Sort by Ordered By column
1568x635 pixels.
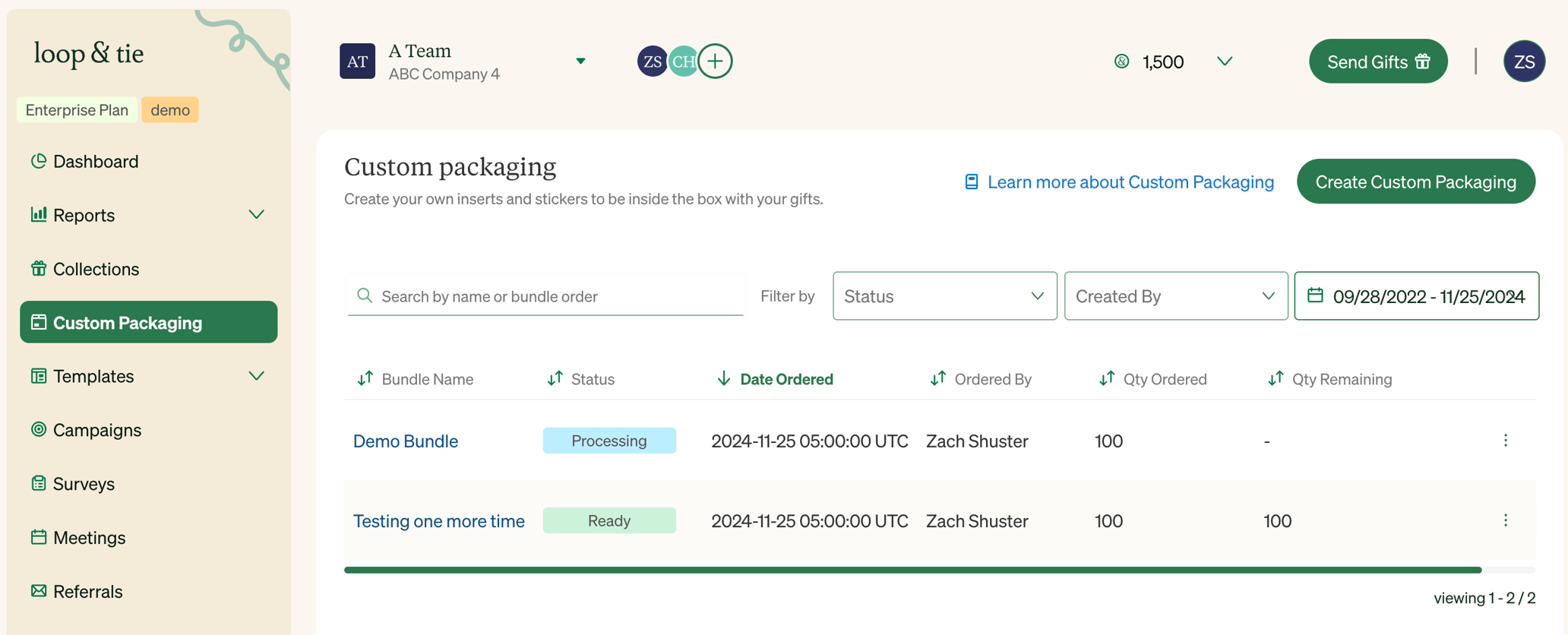point(981,378)
